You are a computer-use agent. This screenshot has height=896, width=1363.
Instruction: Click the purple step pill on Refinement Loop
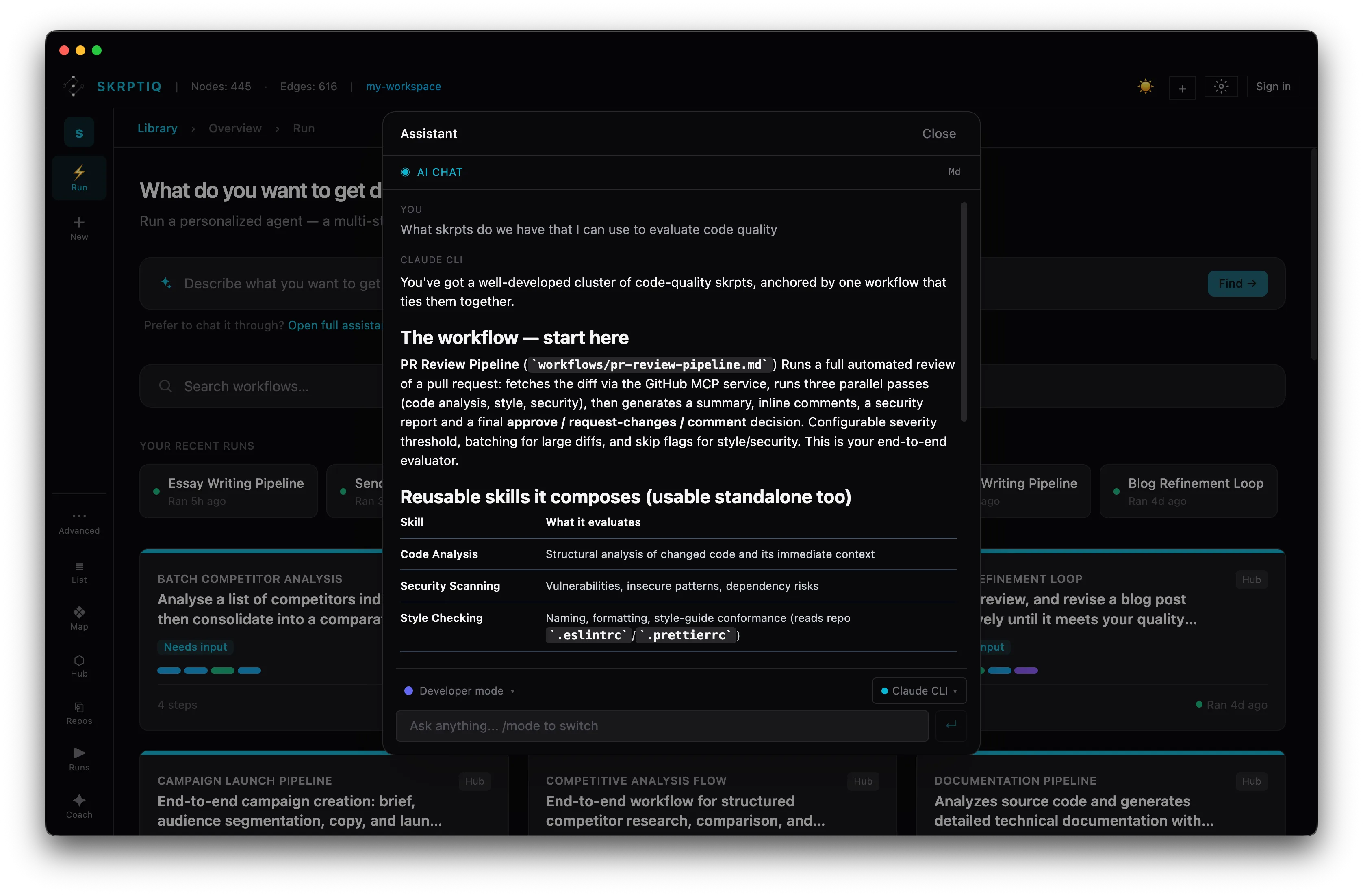(x=1026, y=671)
